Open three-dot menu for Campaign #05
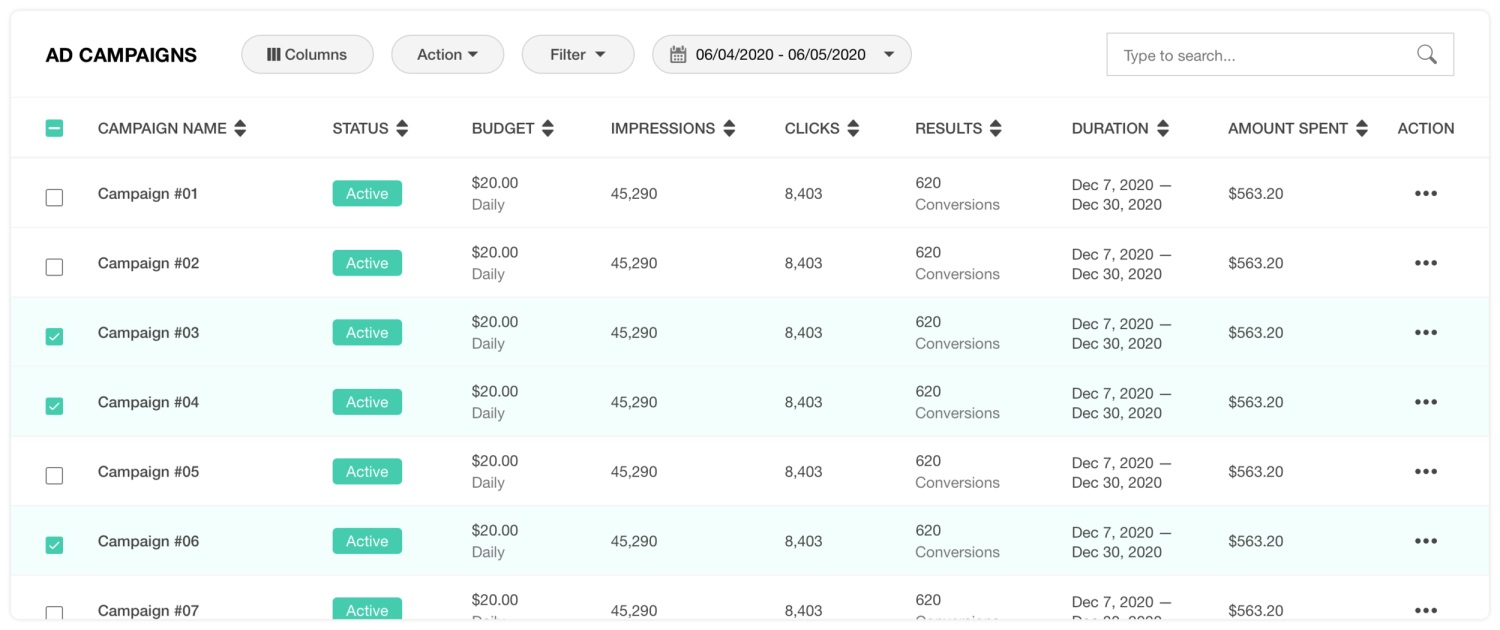 point(1425,472)
